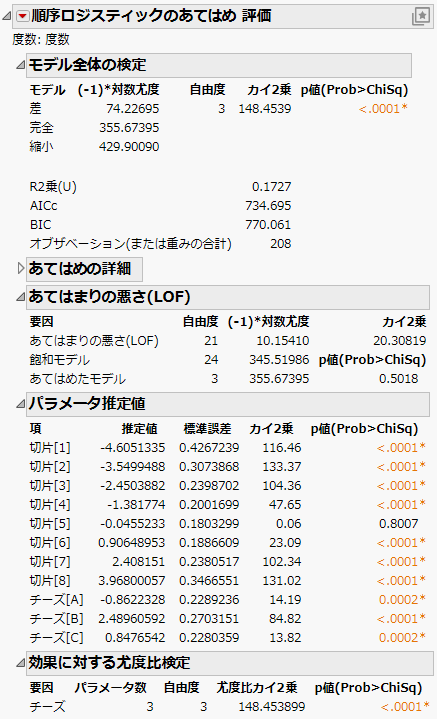Click the あてはめたモデル row label

[77, 379]
